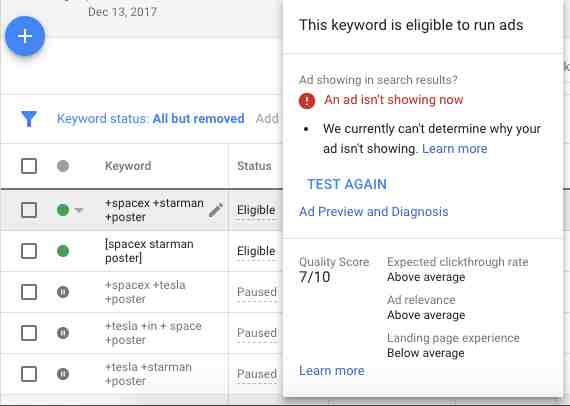The image size is (570, 406).
Task: Click the blue plus add keyword button
Action: click(x=25, y=36)
